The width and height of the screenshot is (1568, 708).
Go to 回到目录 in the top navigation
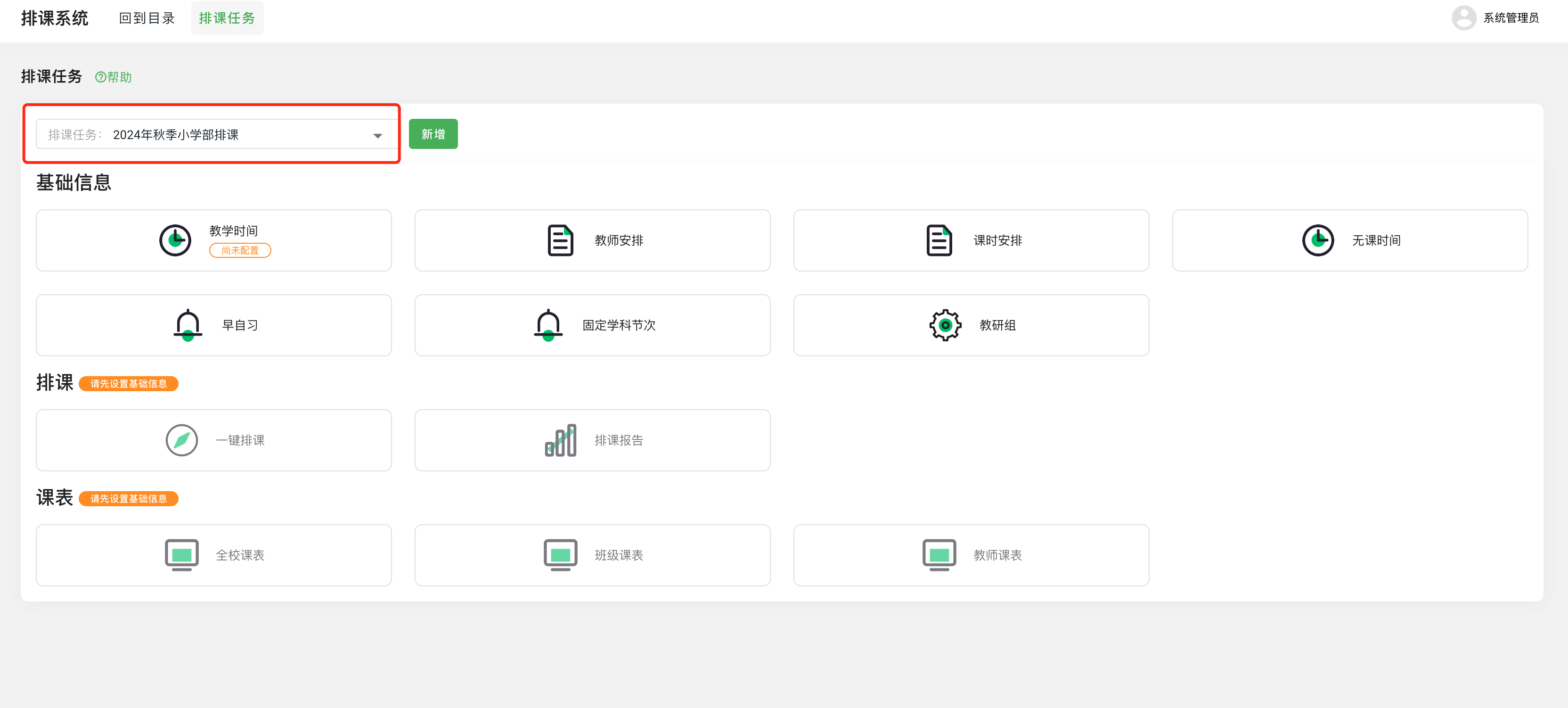tap(147, 18)
